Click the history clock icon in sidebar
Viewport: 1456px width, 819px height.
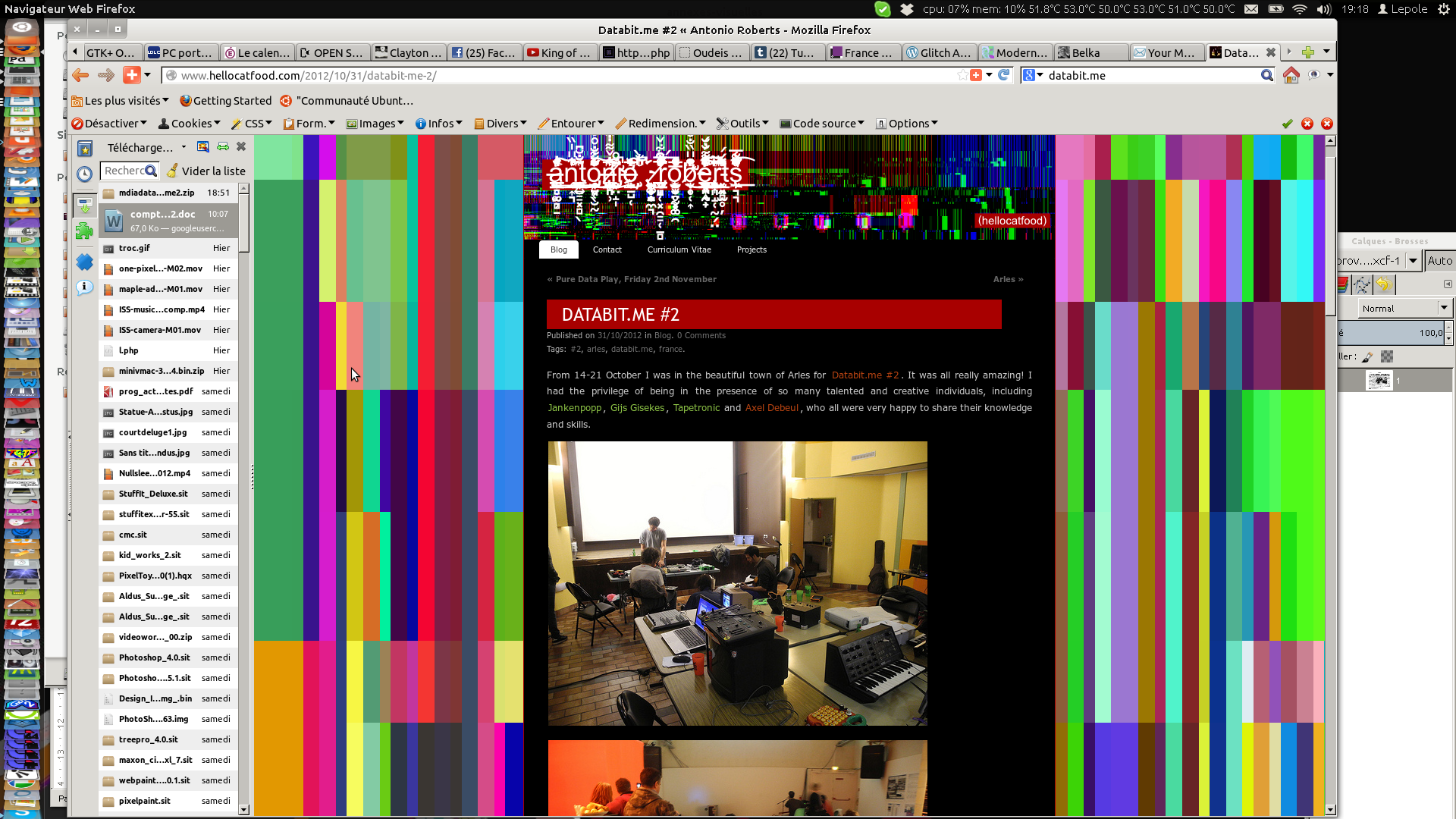[x=84, y=174]
